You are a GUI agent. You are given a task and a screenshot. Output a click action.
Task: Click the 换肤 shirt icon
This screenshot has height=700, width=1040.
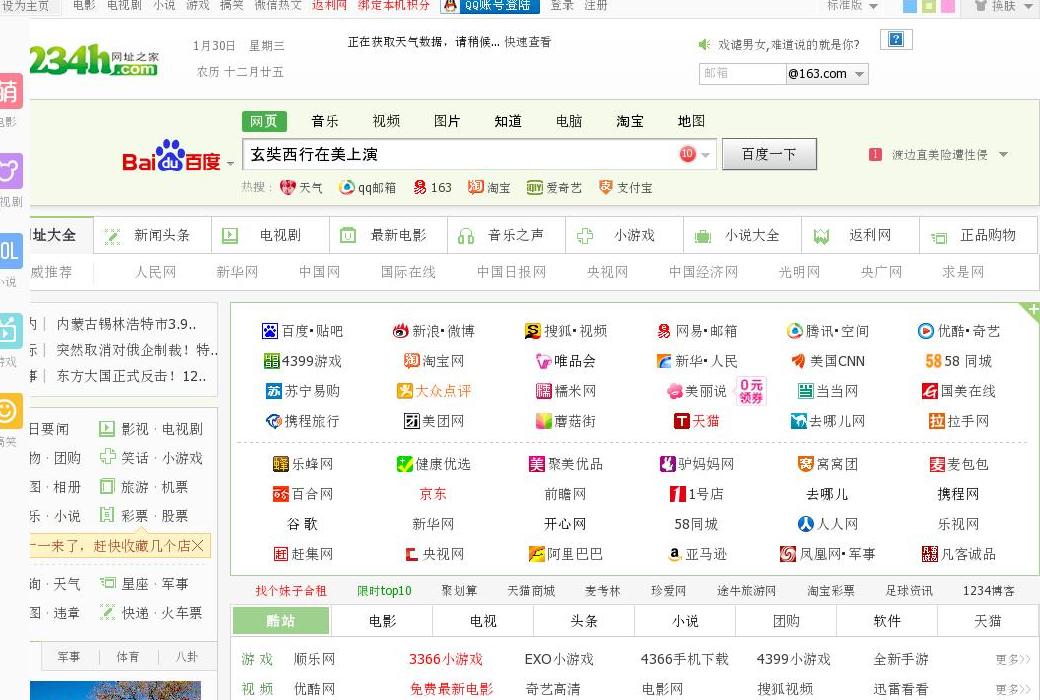(980, 6)
